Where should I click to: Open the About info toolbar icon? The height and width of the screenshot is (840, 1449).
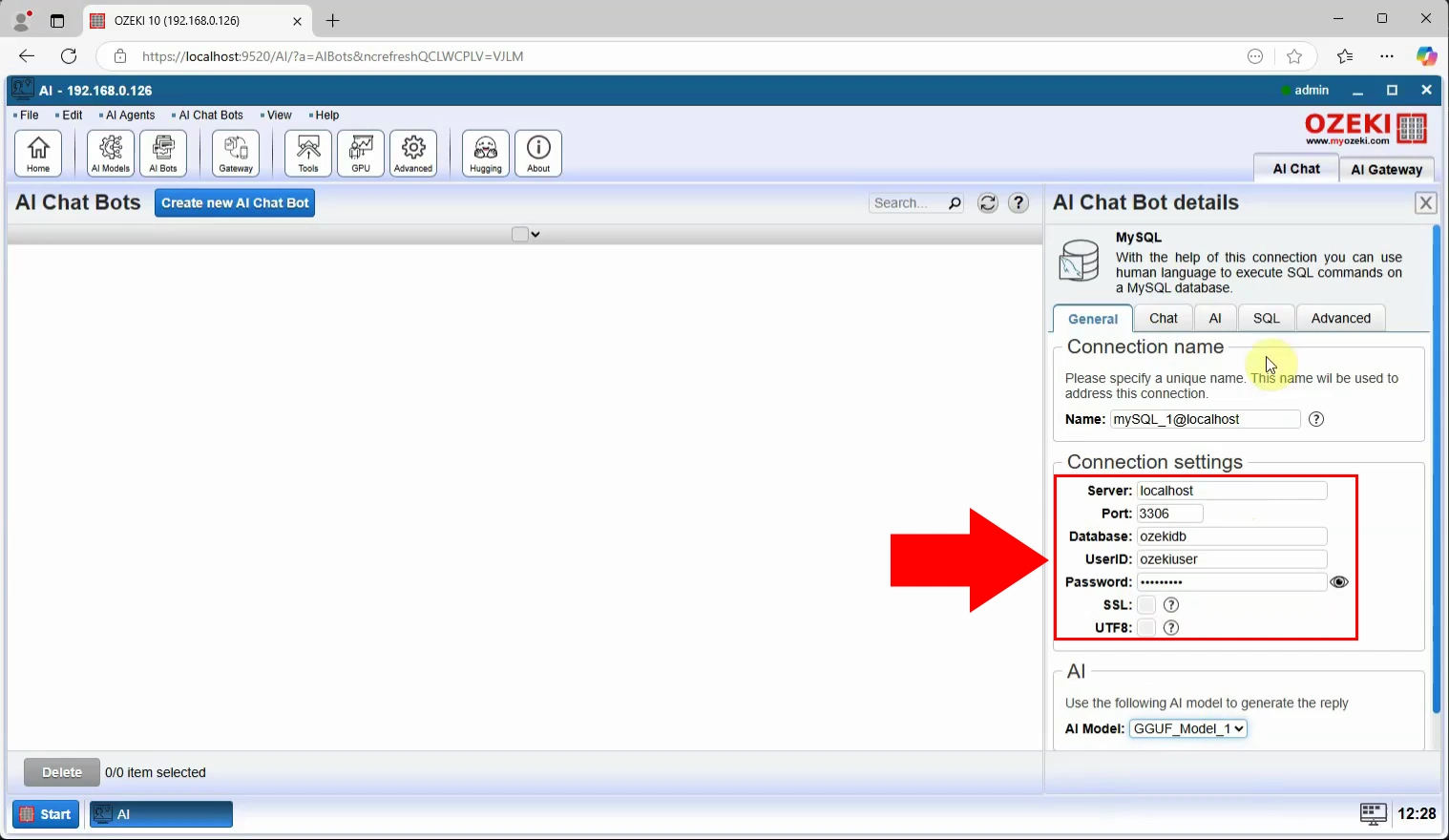538,153
